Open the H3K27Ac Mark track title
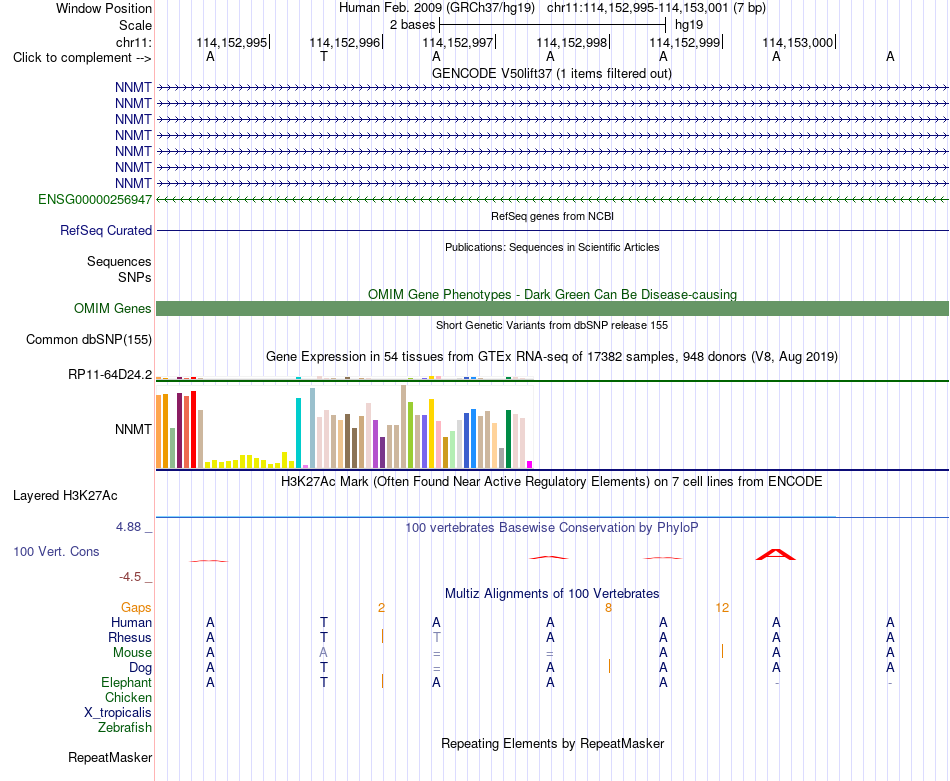Screen dimensions: 950x781 tap(552, 481)
